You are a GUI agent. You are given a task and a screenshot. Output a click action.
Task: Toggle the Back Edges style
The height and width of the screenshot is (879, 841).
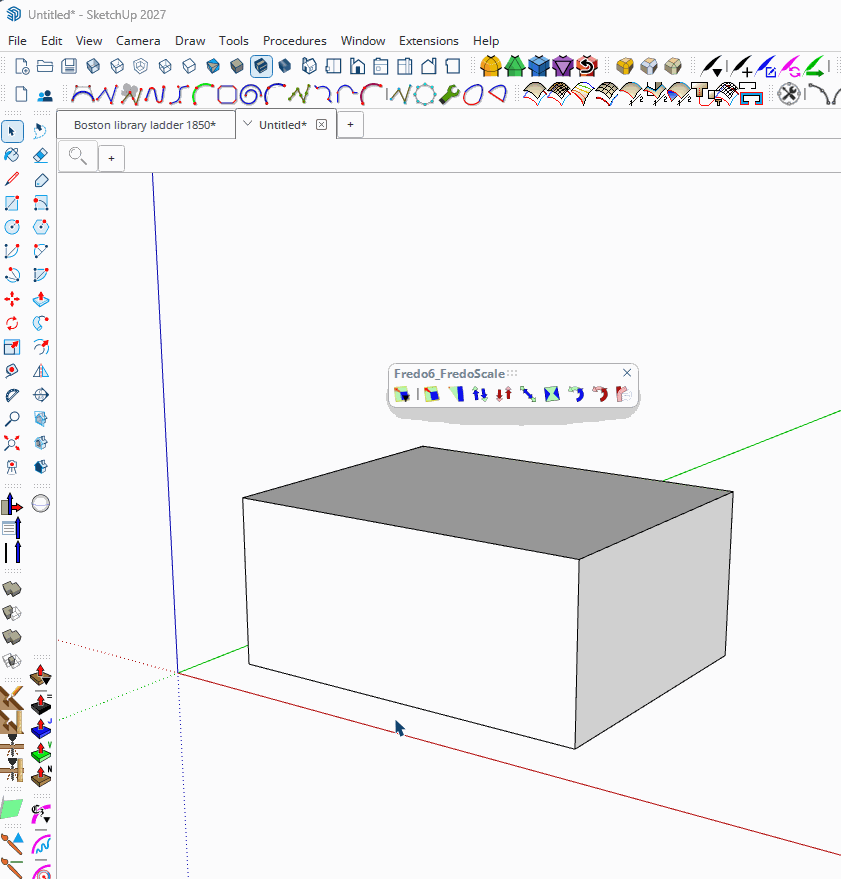[117, 66]
